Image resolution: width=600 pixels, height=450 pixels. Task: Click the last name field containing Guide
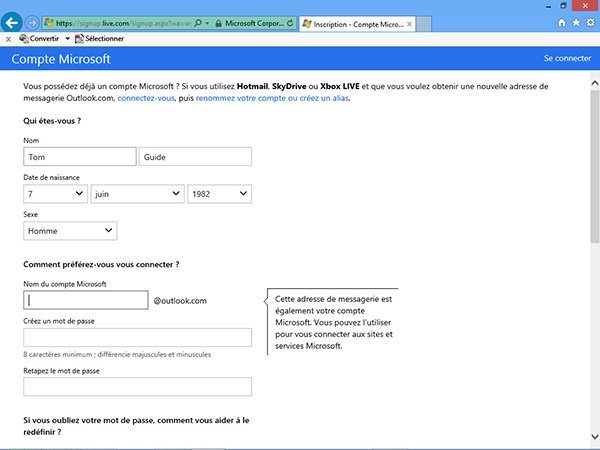(x=195, y=157)
